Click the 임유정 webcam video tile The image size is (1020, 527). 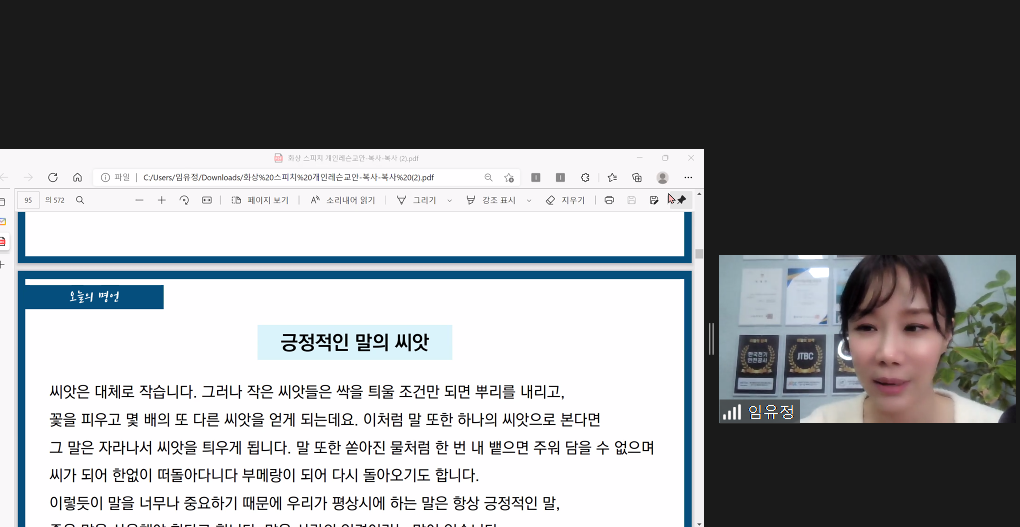point(867,339)
